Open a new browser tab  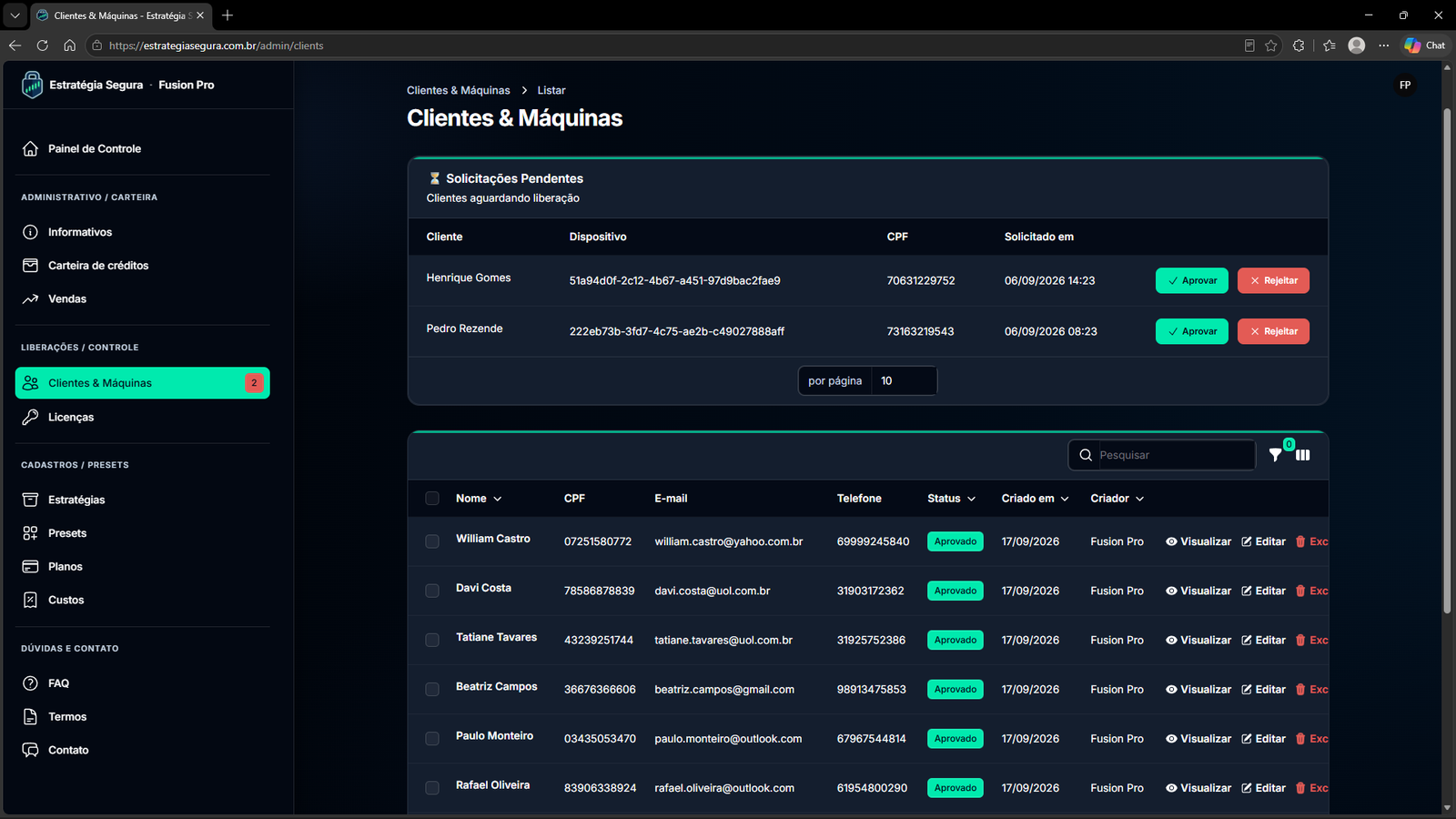[x=227, y=15]
